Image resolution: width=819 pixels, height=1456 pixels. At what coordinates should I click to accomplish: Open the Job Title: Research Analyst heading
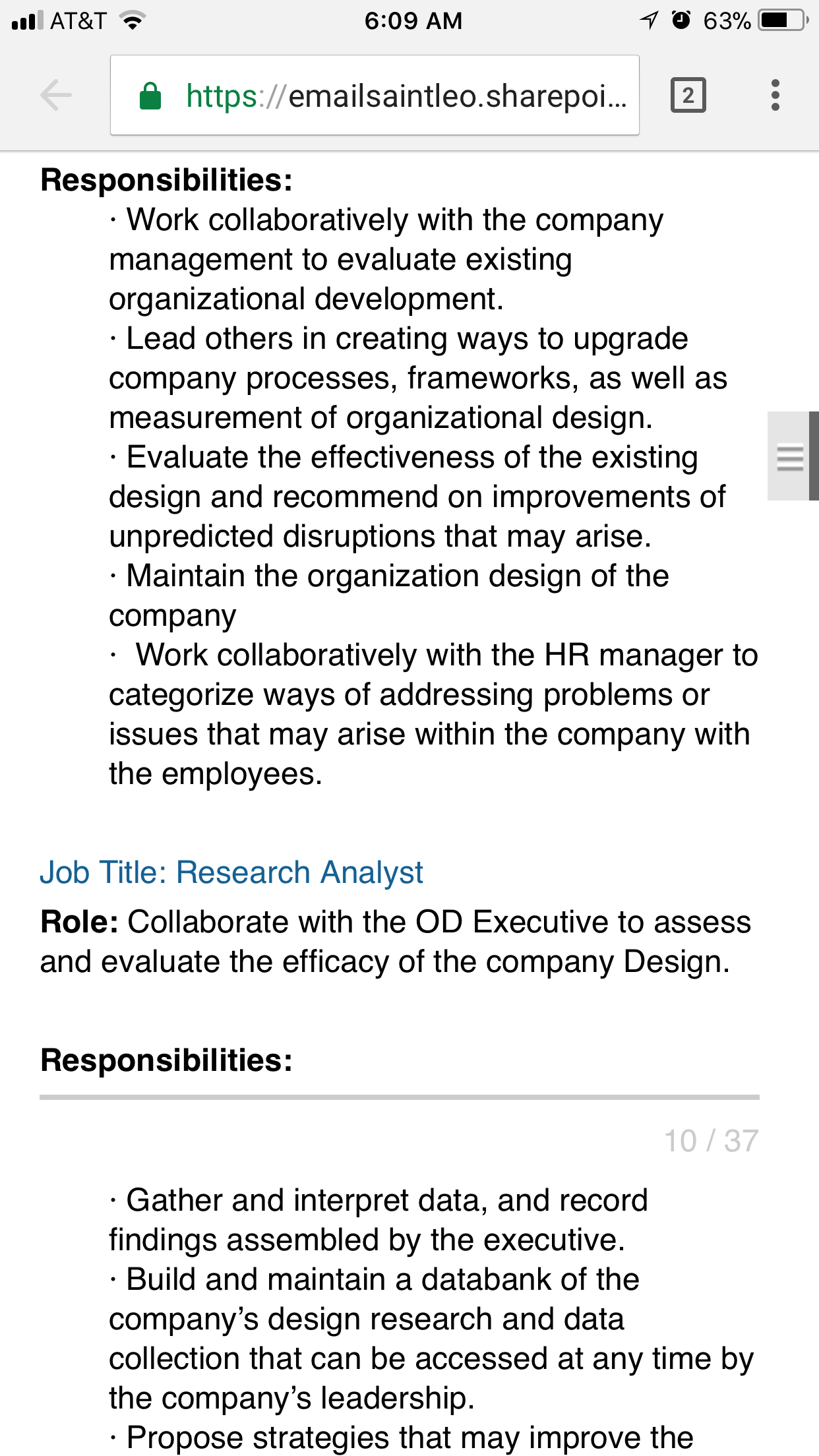231,872
